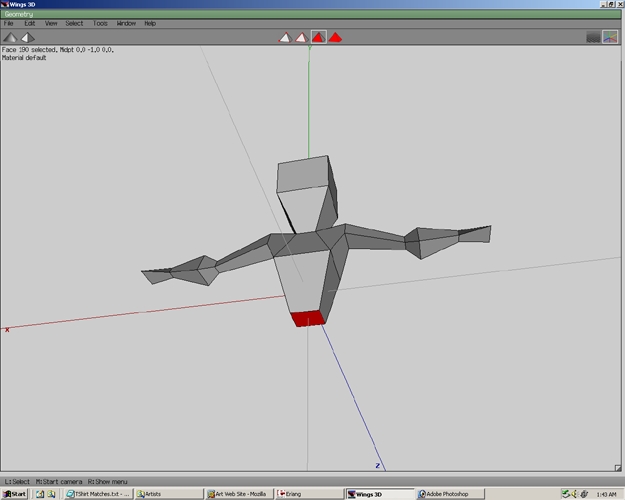Viewport: 625px width, 500px height.
Task: Click the selected red face on model
Action: [x=308, y=319]
